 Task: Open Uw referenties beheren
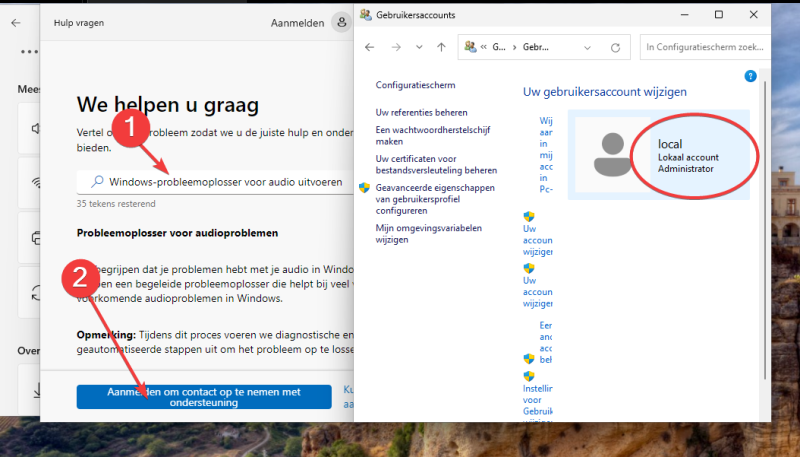[421, 113]
